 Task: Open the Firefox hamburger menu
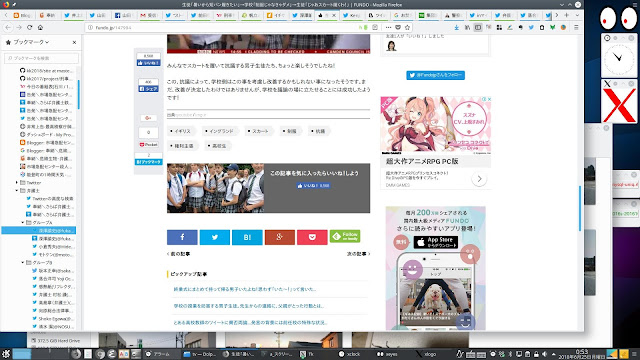coord(576,27)
